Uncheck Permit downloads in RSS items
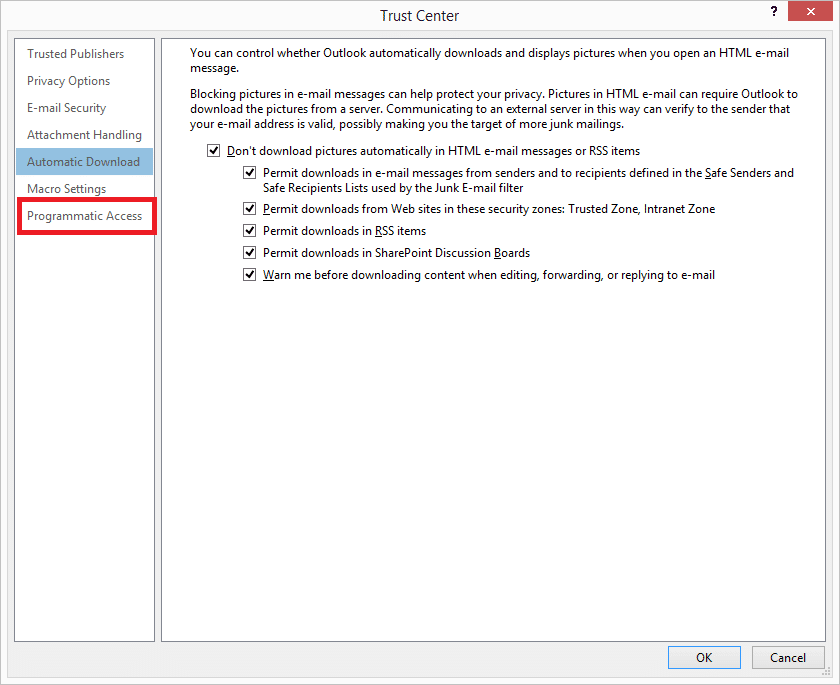 (x=250, y=230)
